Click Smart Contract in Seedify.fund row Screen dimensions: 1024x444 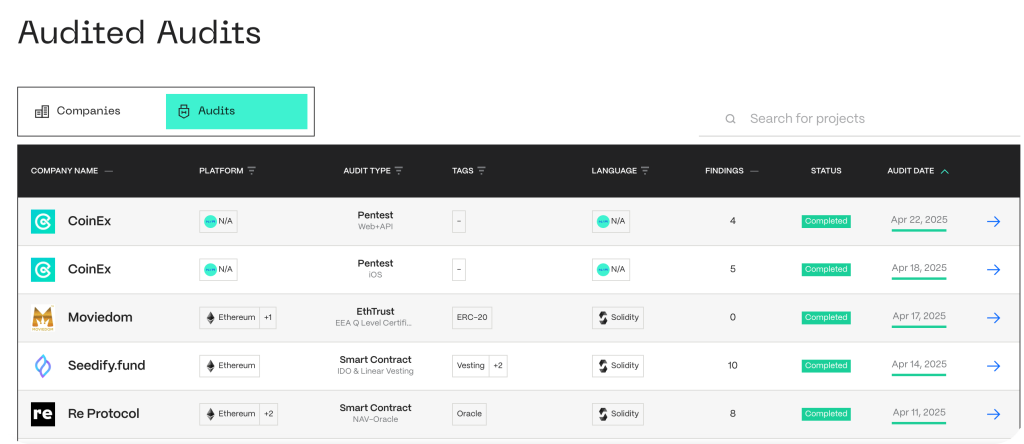click(376, 360)
